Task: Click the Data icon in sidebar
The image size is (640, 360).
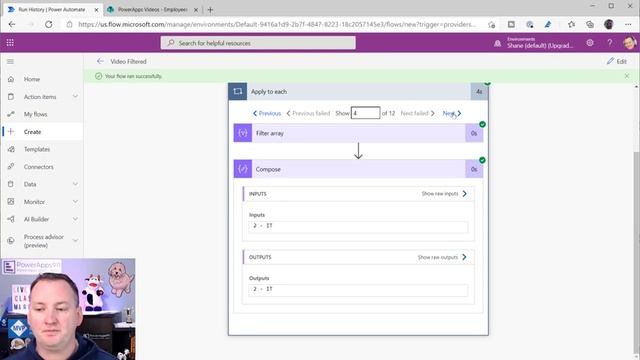Action: point(11,184)
